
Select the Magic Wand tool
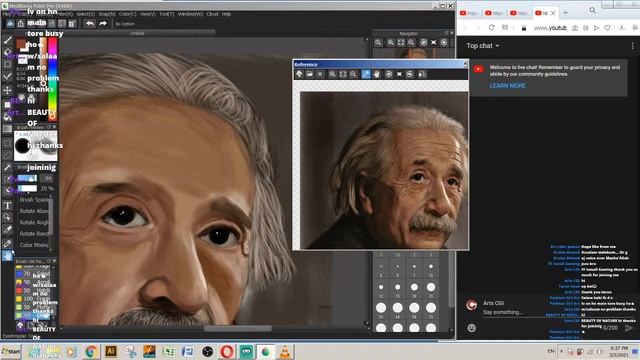tap(7, 168)
